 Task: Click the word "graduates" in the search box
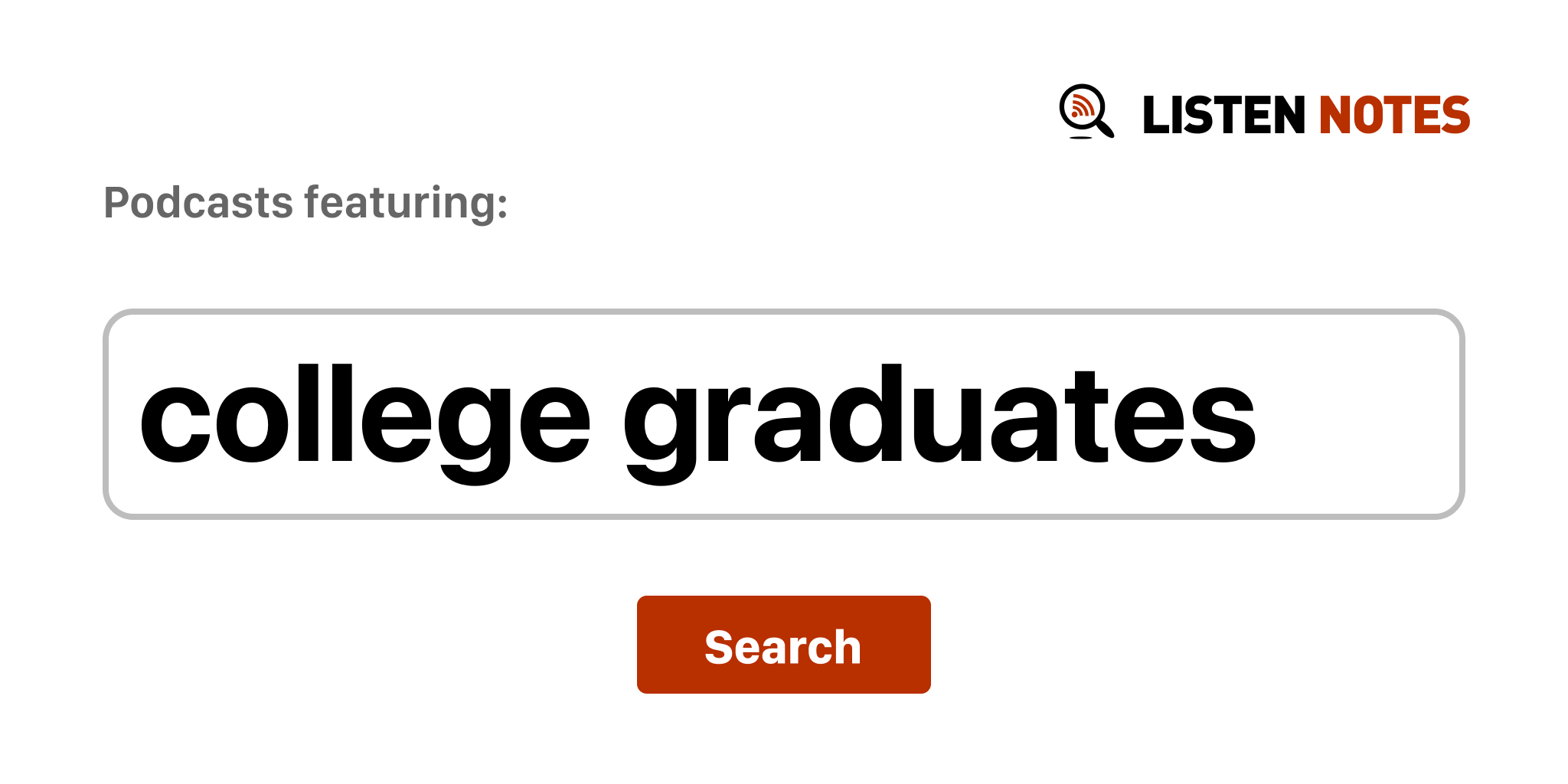[939, 417]
